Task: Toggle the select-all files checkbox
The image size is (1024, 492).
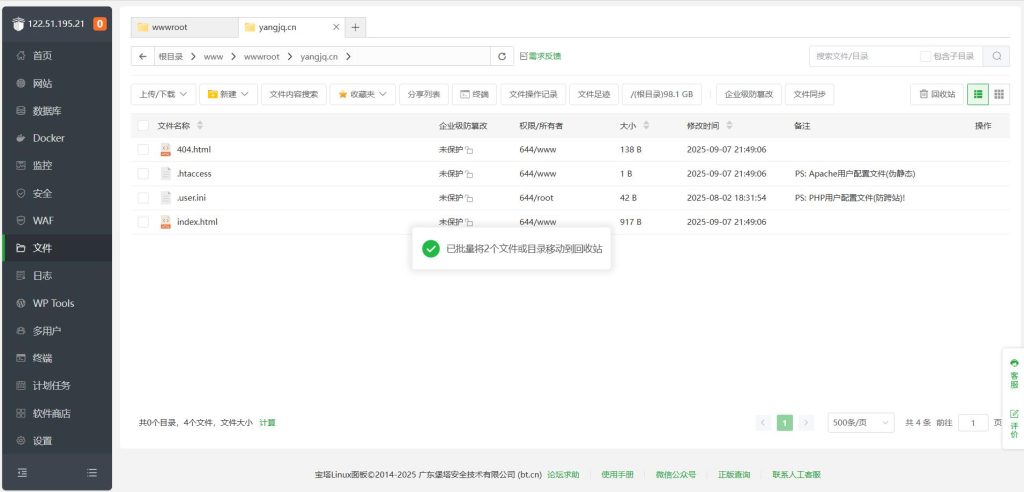Action: pyautogui.click(x=143, y=125)
